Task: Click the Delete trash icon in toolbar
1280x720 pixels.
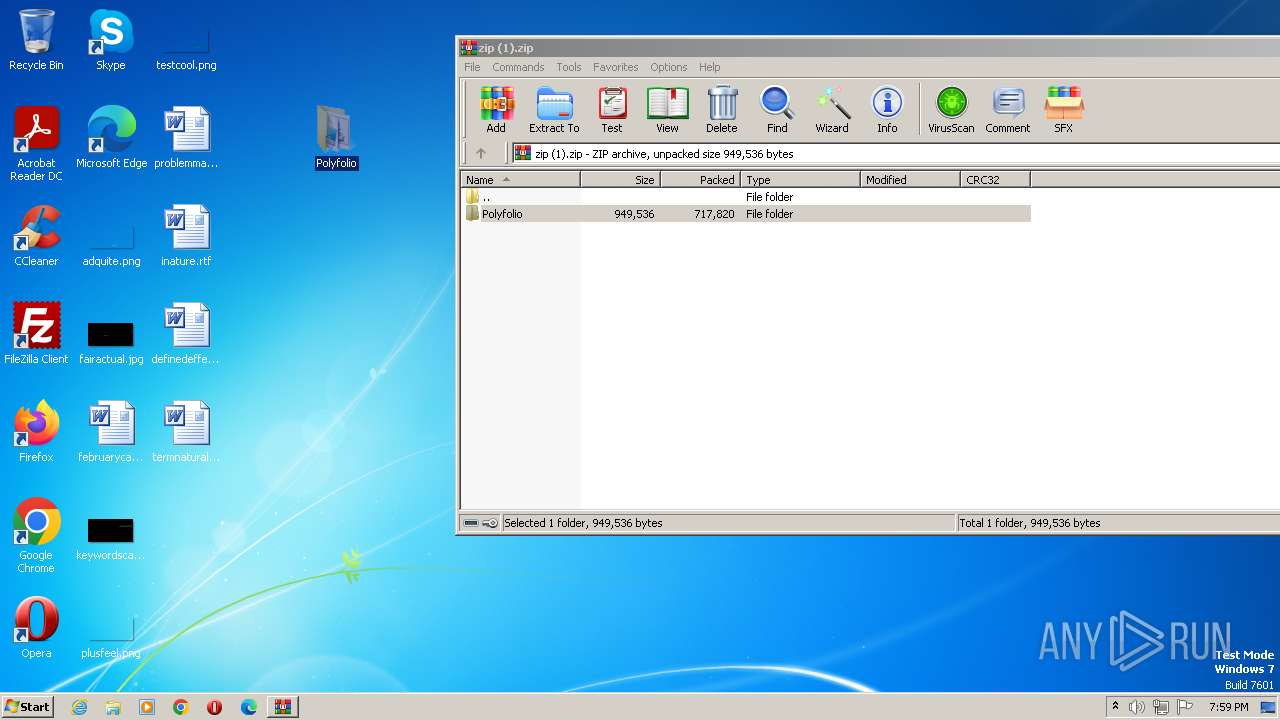Action: click(x=722, y=109)
